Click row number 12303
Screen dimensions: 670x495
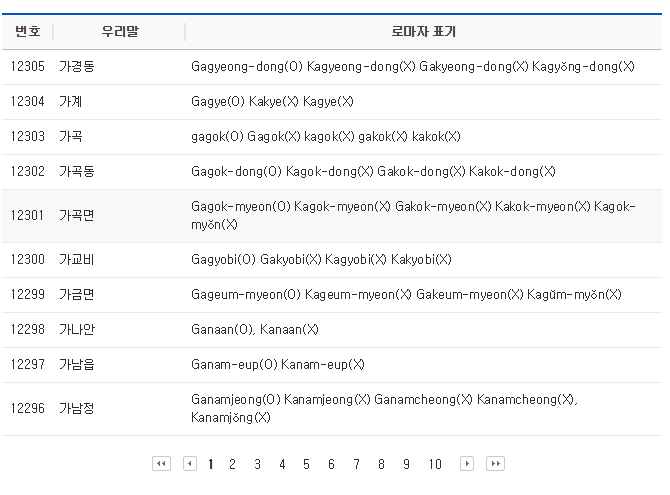[27, 137]
